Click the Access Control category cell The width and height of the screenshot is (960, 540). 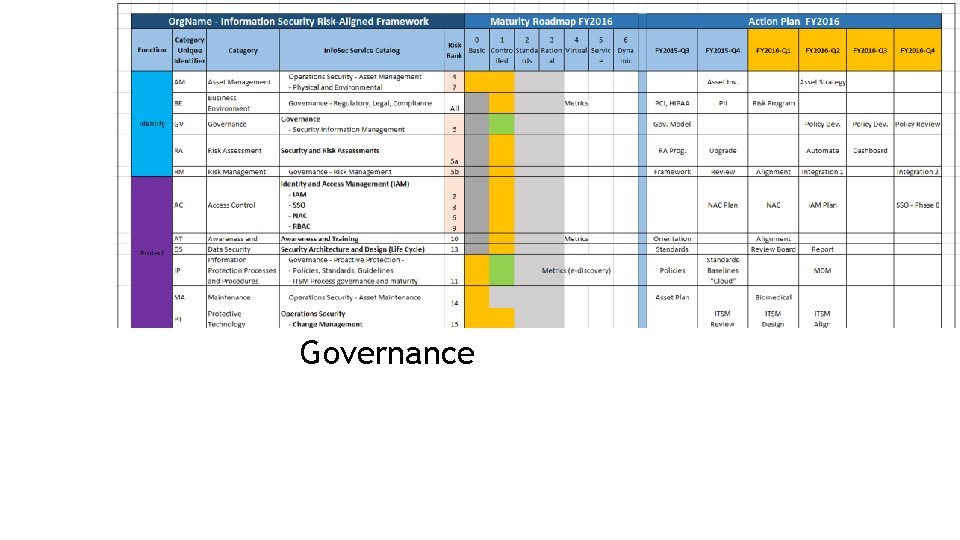coord(242,205)
